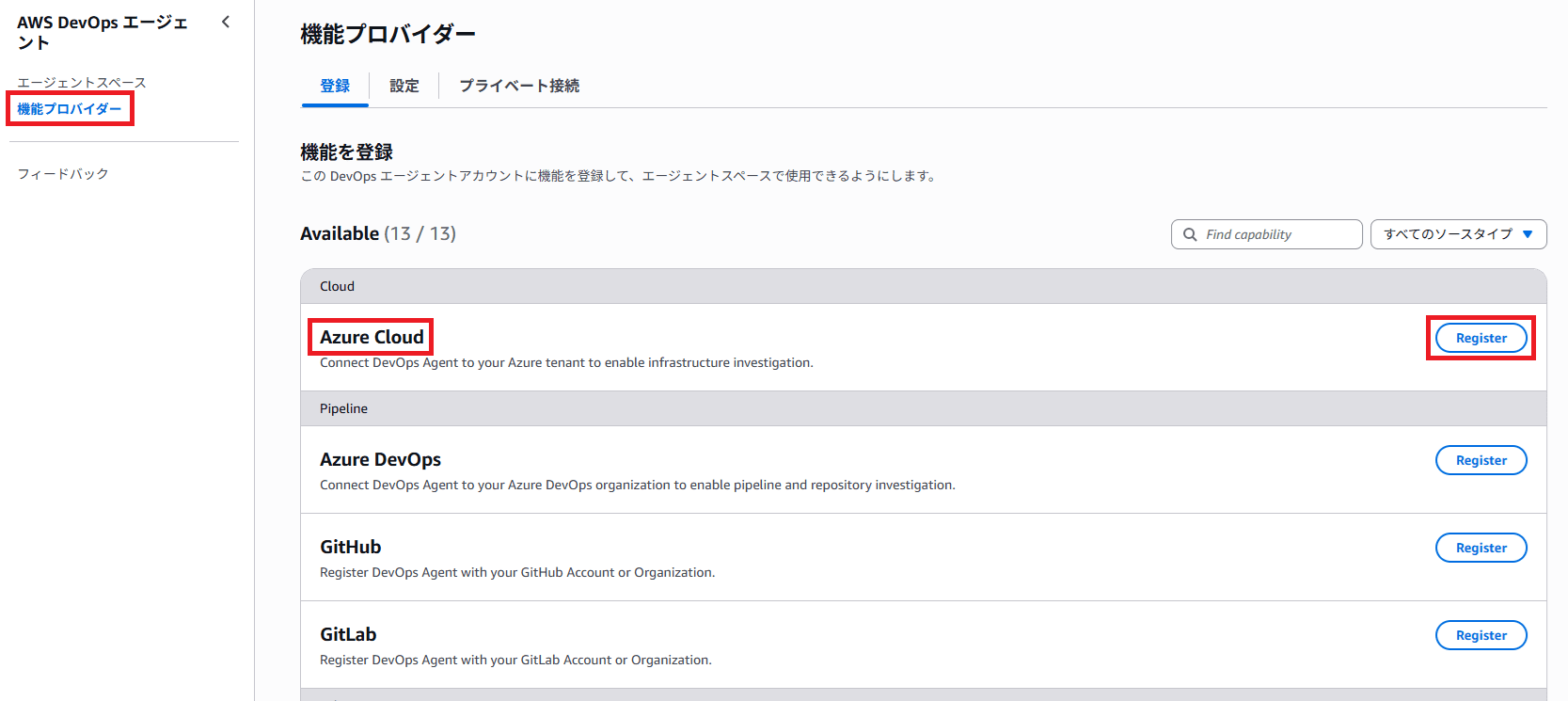This screenshot has width=1568, height=701.
Task: Click the AWS DevOps エージェント sidebar title
Action: 103,32
